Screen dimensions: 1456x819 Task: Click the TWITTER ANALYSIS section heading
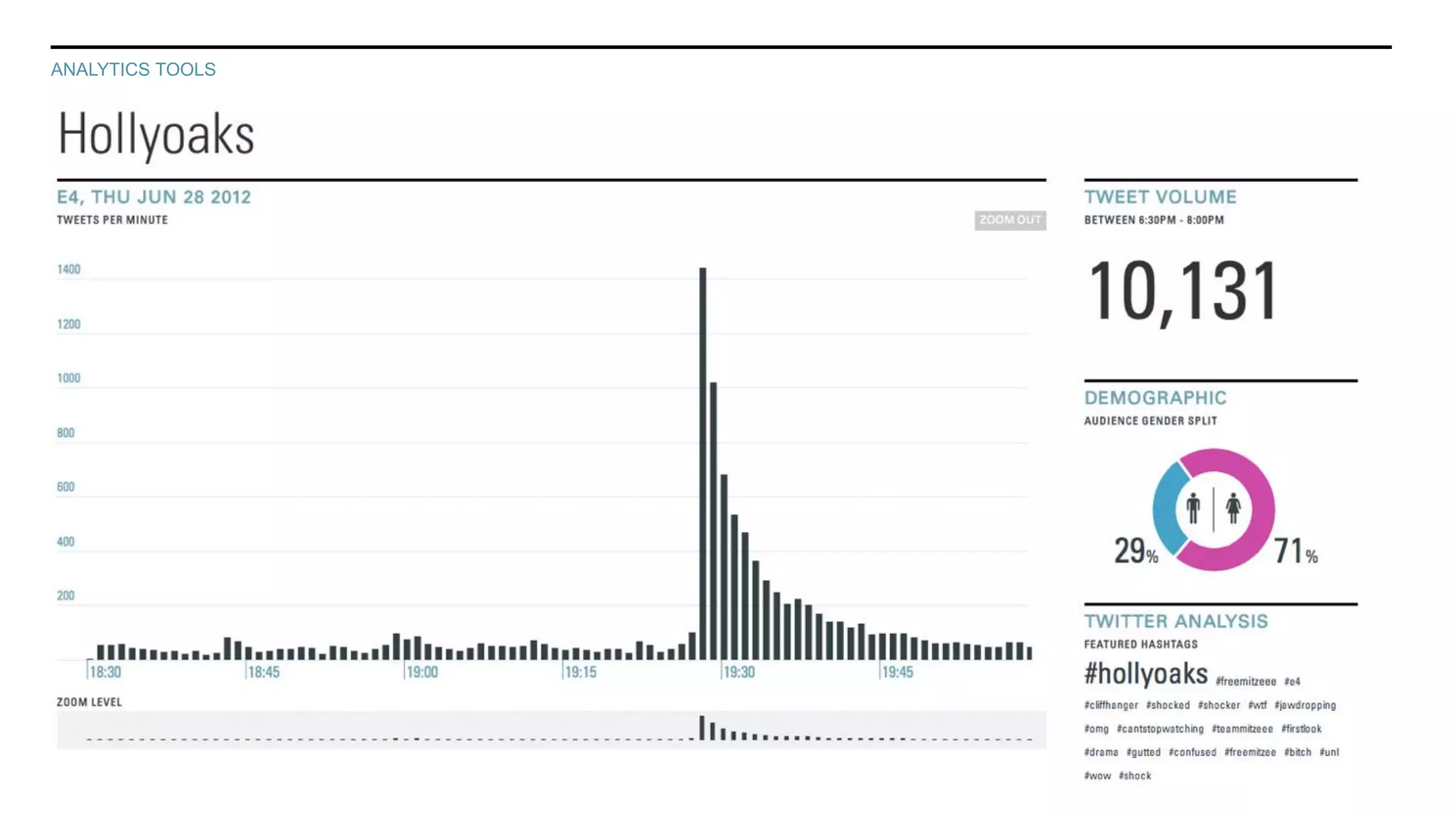pyautogui.click(x=1176, y=621)
